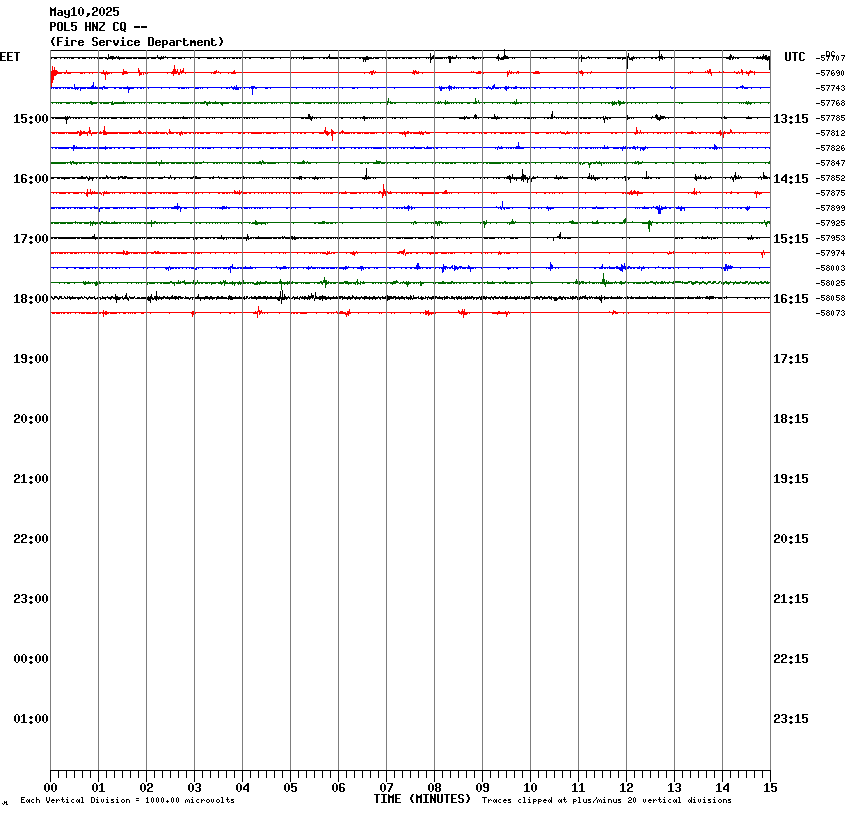850x814 pixels.
Task: Click the 21:15 UTC time label
Action: tap(790, 599)
